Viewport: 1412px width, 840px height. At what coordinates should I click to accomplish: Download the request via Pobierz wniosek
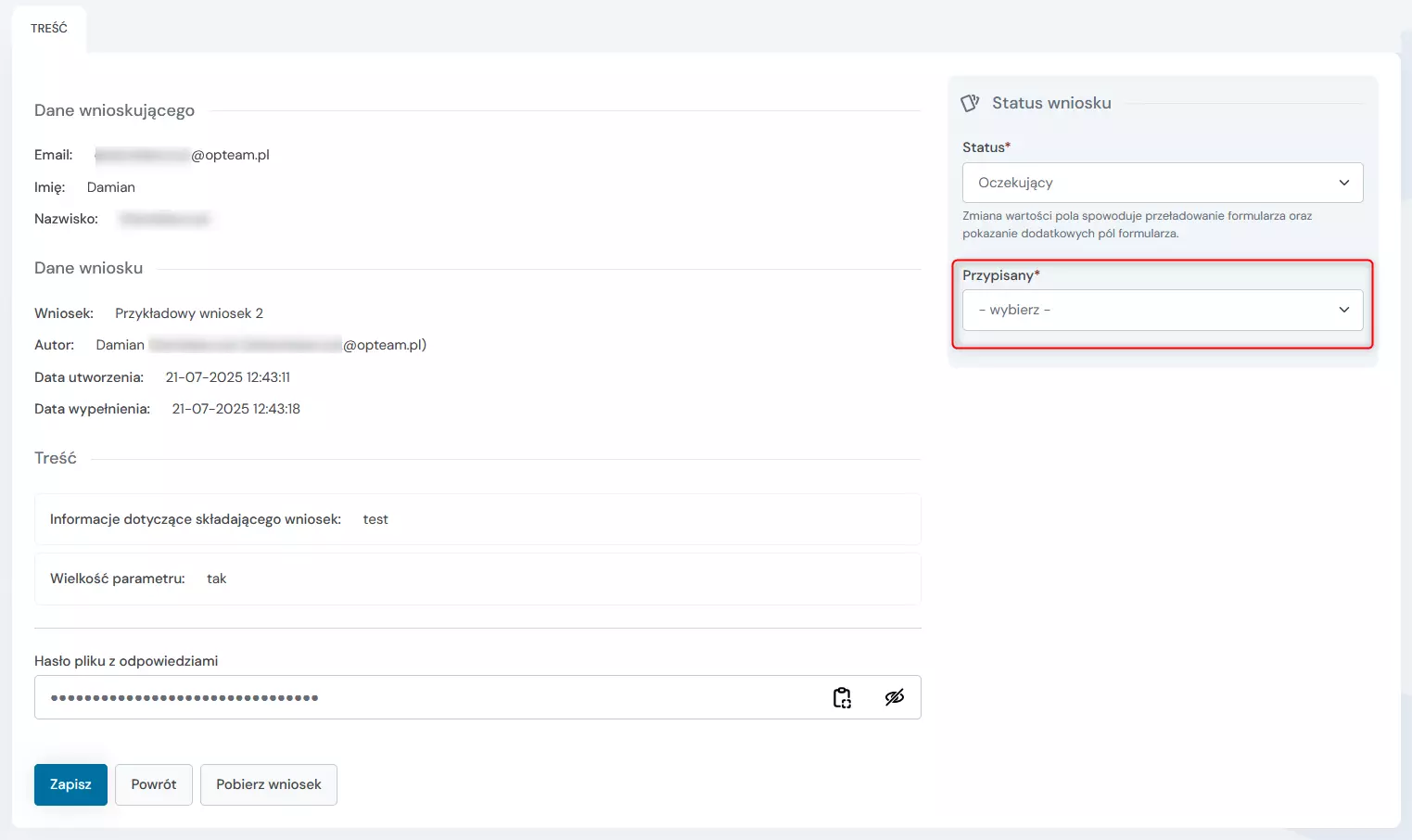click(269, 784)
